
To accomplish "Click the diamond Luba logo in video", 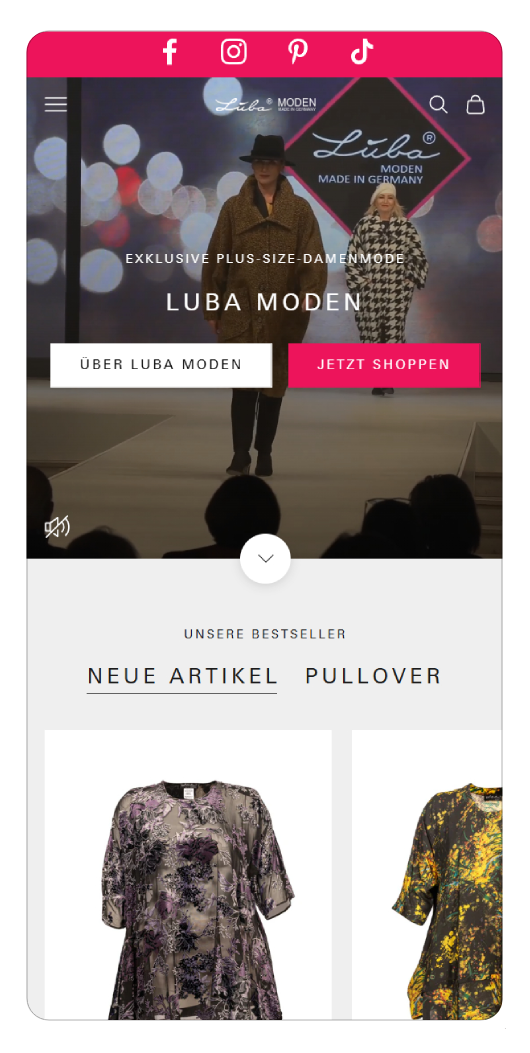I will click(x=376, y=154).
